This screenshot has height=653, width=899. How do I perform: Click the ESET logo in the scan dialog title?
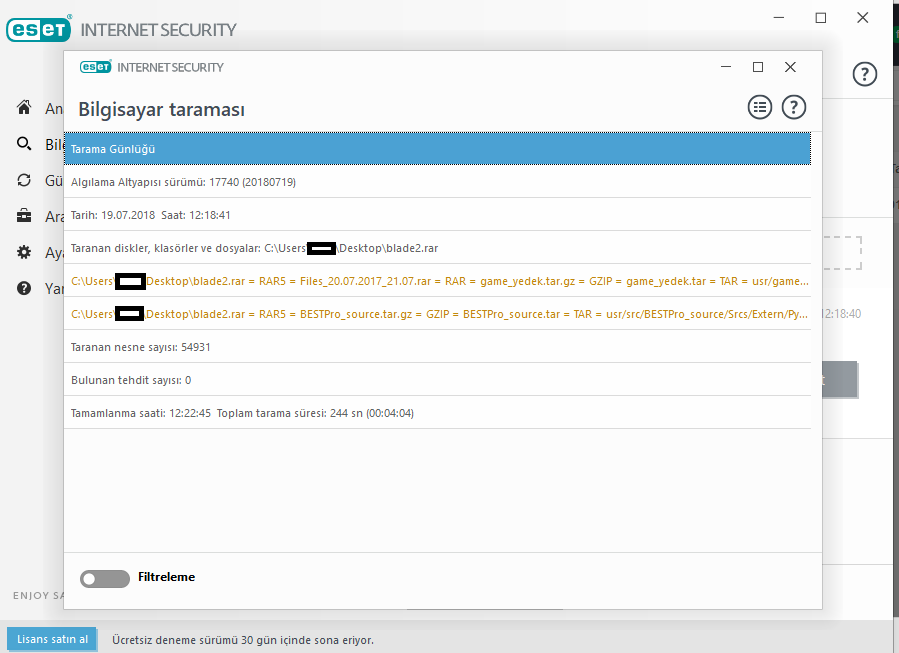coord(95,67)
